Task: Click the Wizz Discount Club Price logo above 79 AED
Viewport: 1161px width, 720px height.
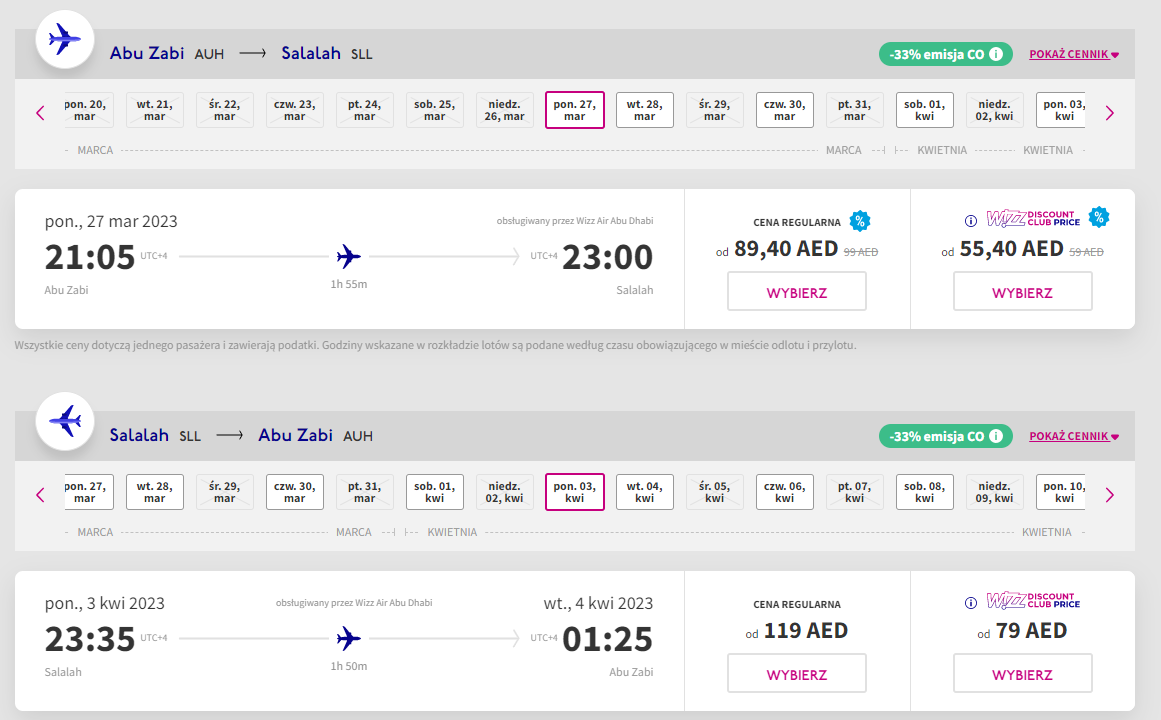Action: (x=1034, y=601)
